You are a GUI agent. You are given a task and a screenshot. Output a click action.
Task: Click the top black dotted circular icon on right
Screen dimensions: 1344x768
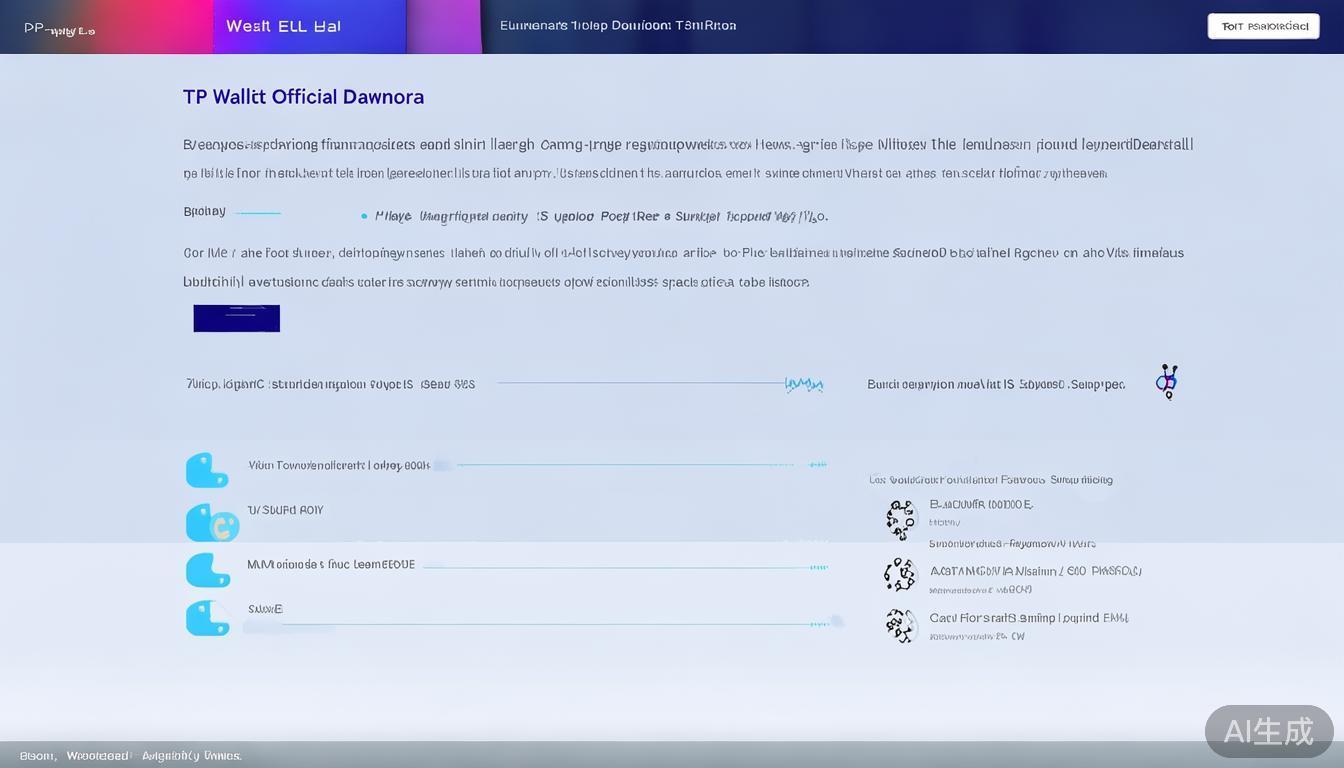click(x=900, y=520)
